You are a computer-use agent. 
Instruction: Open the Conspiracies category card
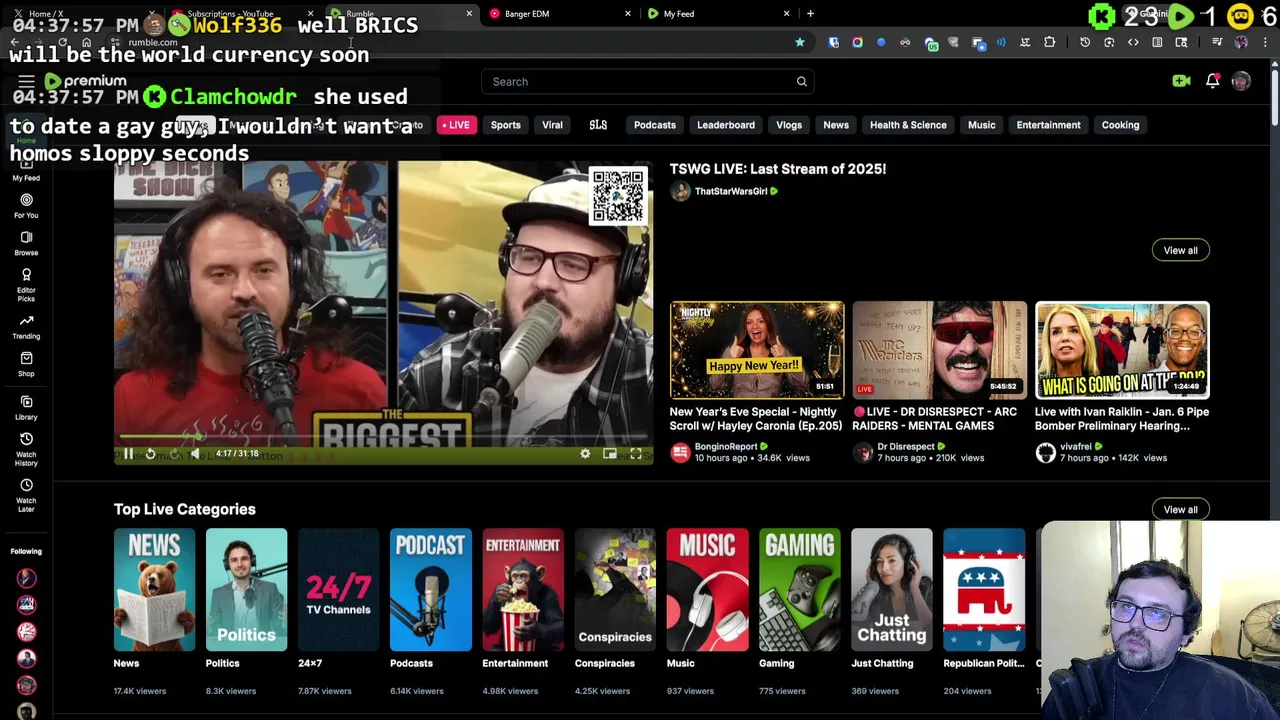(615, 590)
